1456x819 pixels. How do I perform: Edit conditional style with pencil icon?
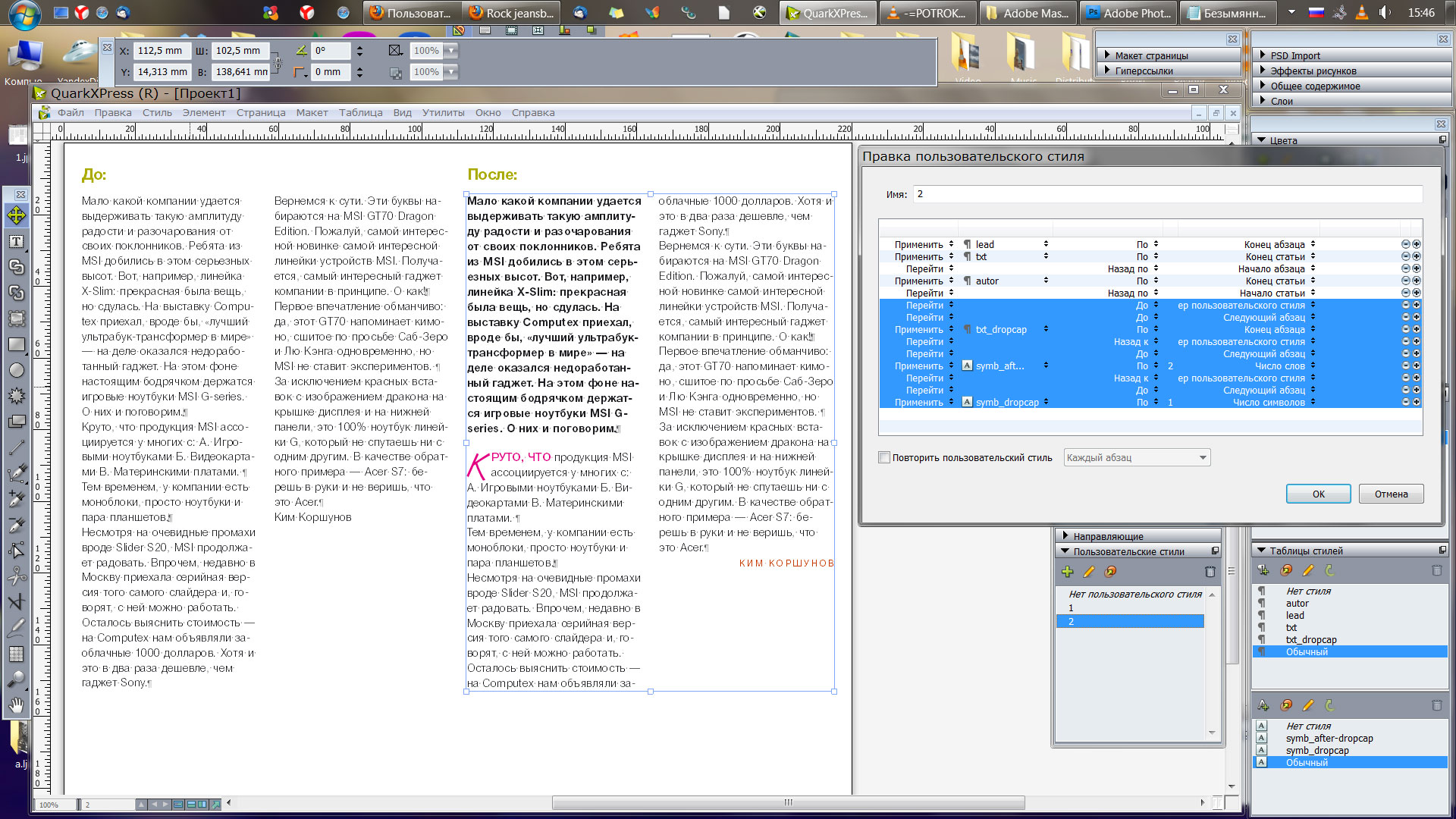point(1089,572)
